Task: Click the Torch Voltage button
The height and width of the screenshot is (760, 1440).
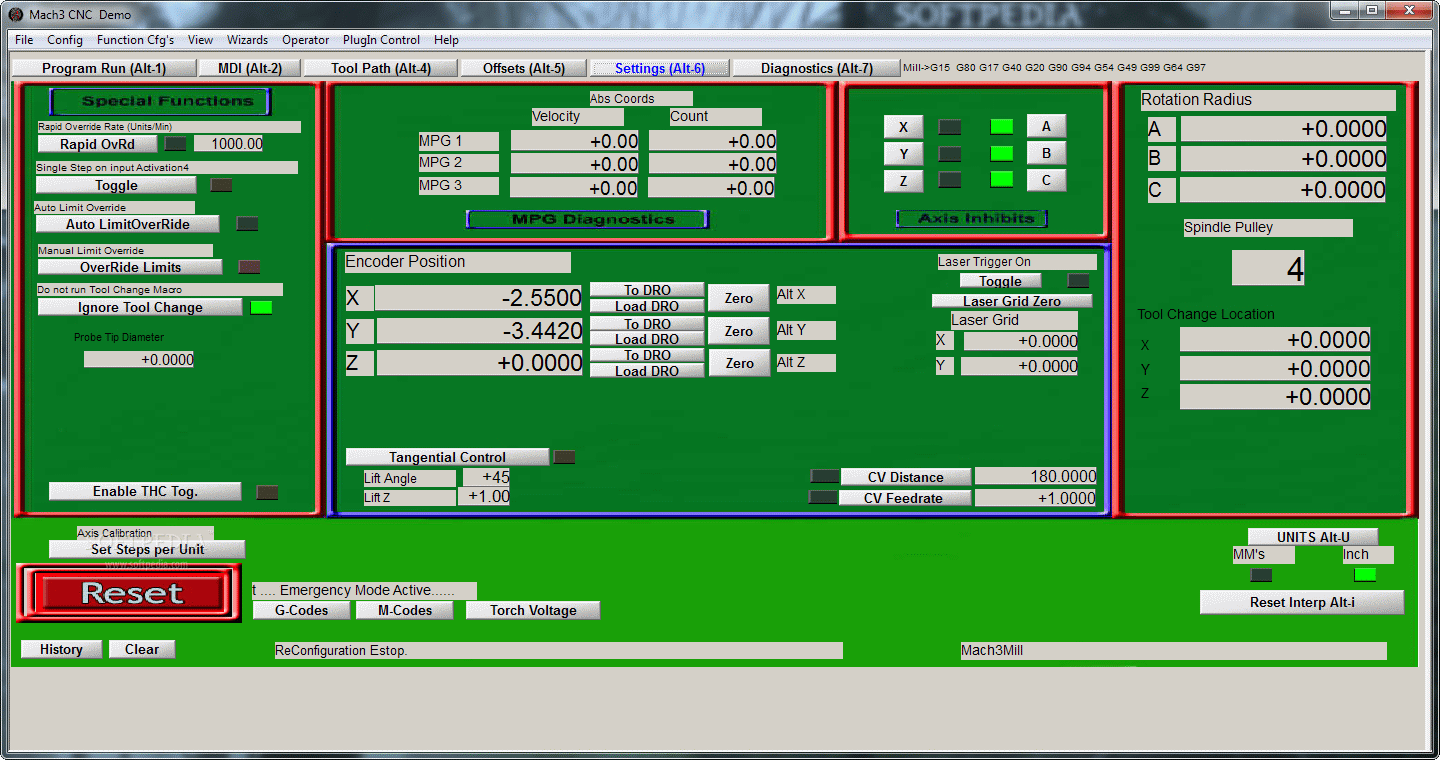Action: coord(533,610)
